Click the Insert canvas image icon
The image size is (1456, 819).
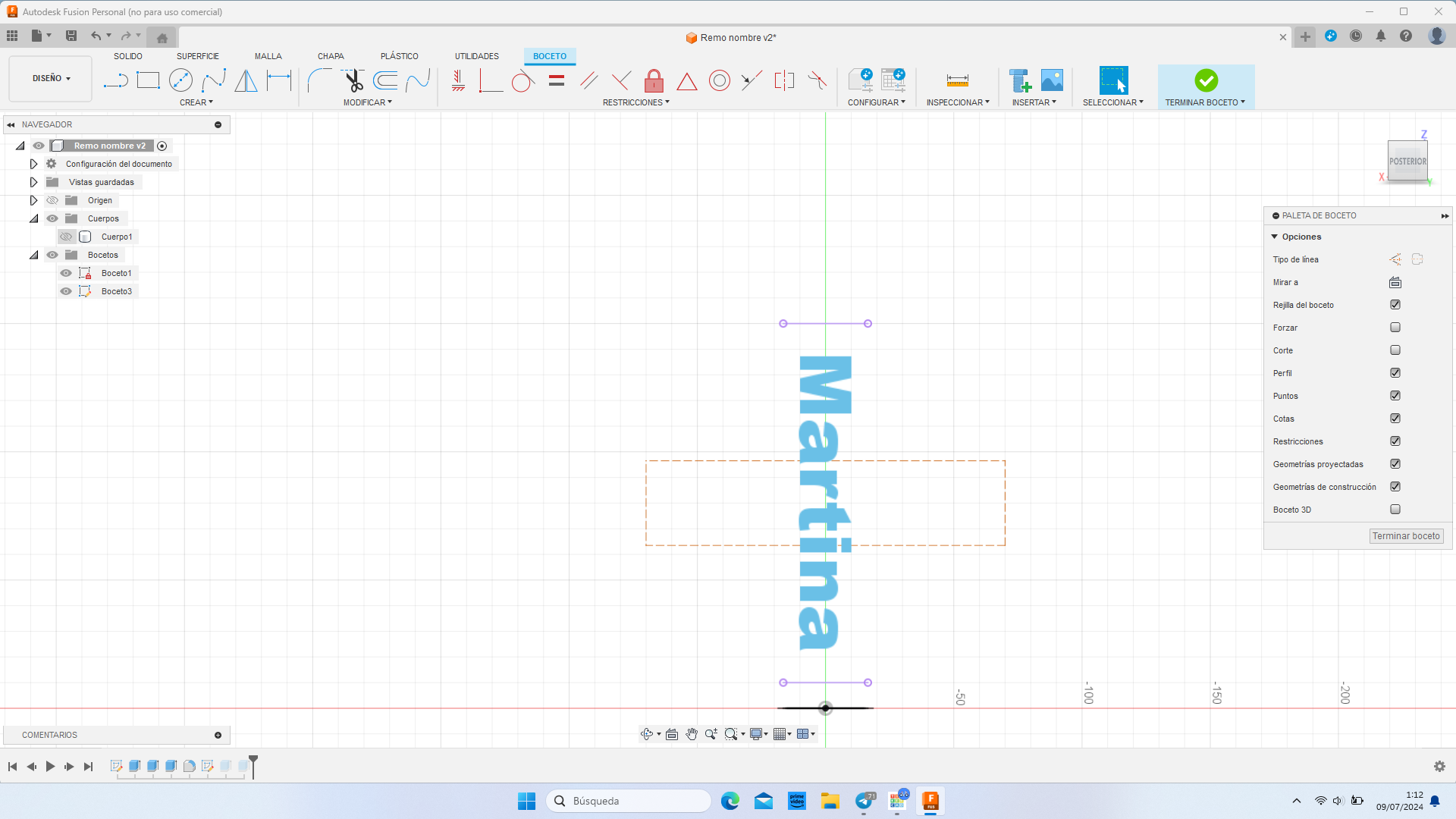coord(1052,80)
